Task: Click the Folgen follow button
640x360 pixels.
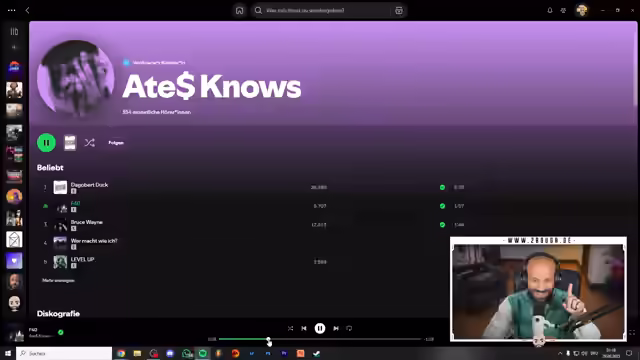Action: (x=116, y=142)
